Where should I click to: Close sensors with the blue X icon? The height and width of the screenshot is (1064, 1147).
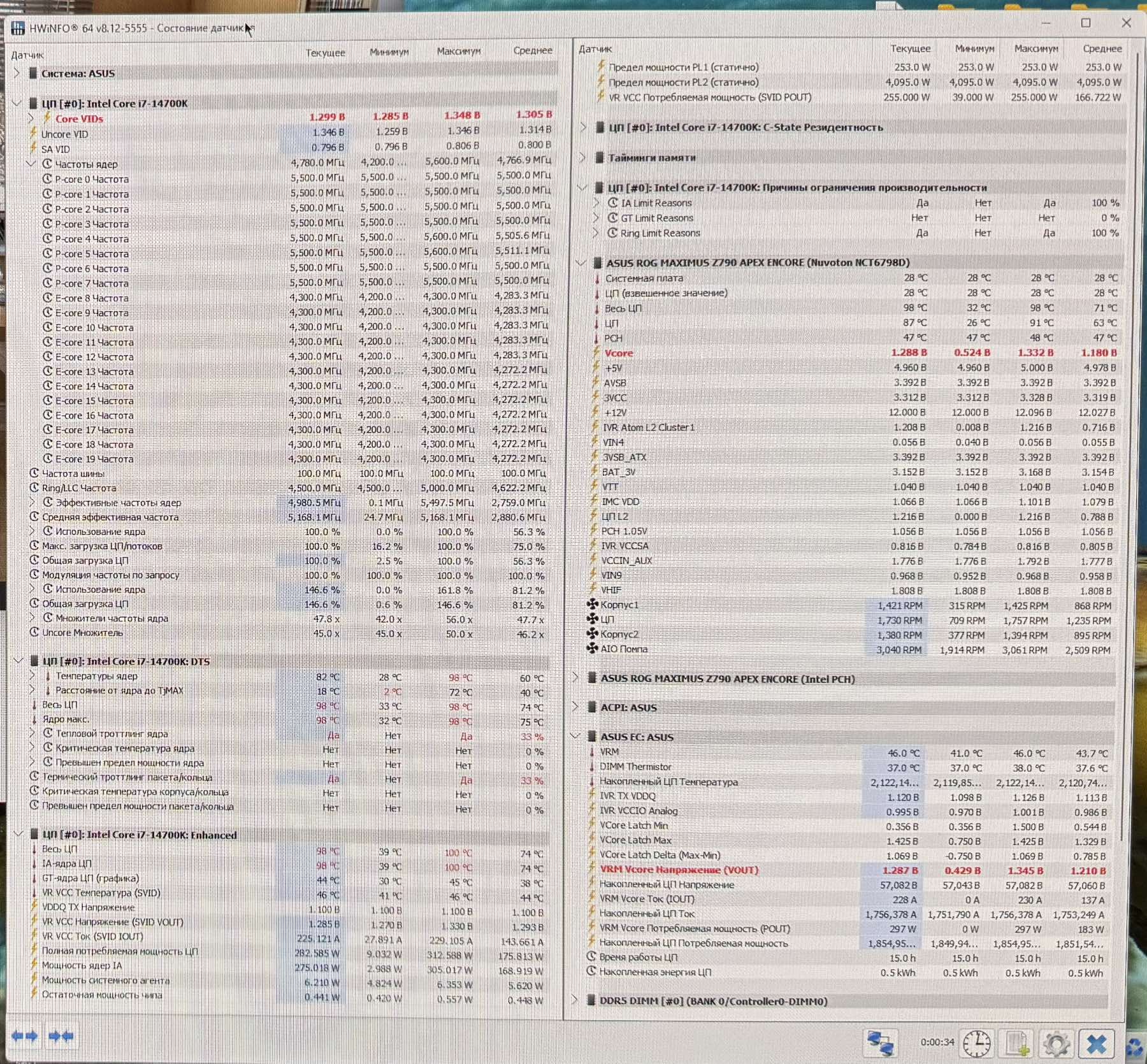point(1096,1044)
